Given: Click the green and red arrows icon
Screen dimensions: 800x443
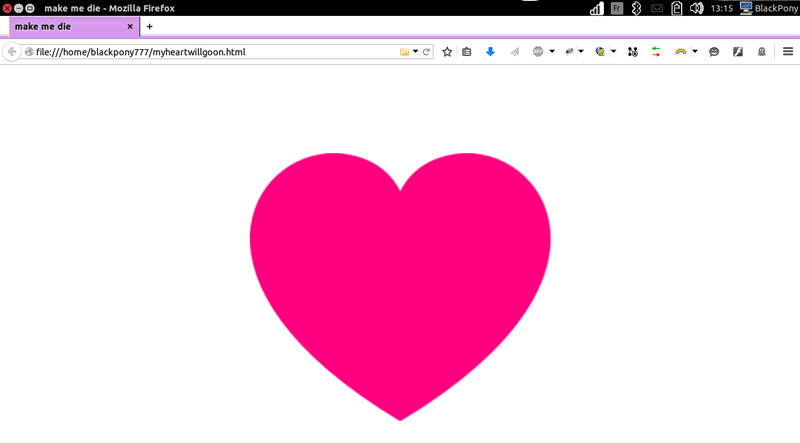Looking at the screenshot, I should 656,52.
